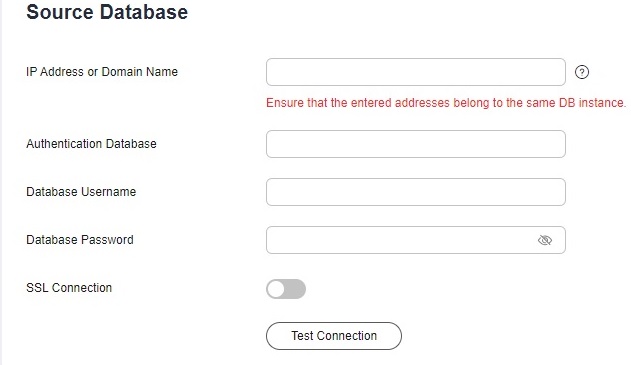The width and height of the screenshot is (631, 365).
Task: Click the word 'Database' in the page heading
Action: coord(144,12)
